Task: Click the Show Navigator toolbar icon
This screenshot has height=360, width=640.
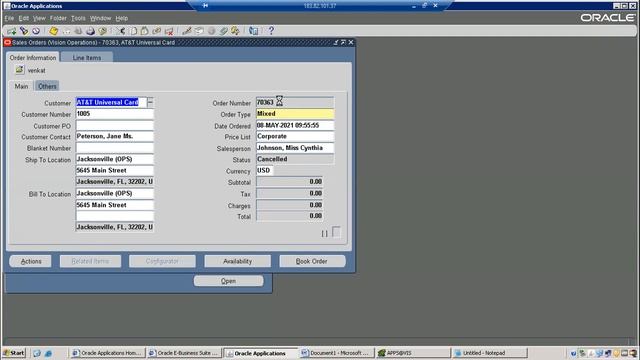Action: (x=36, y=31)
